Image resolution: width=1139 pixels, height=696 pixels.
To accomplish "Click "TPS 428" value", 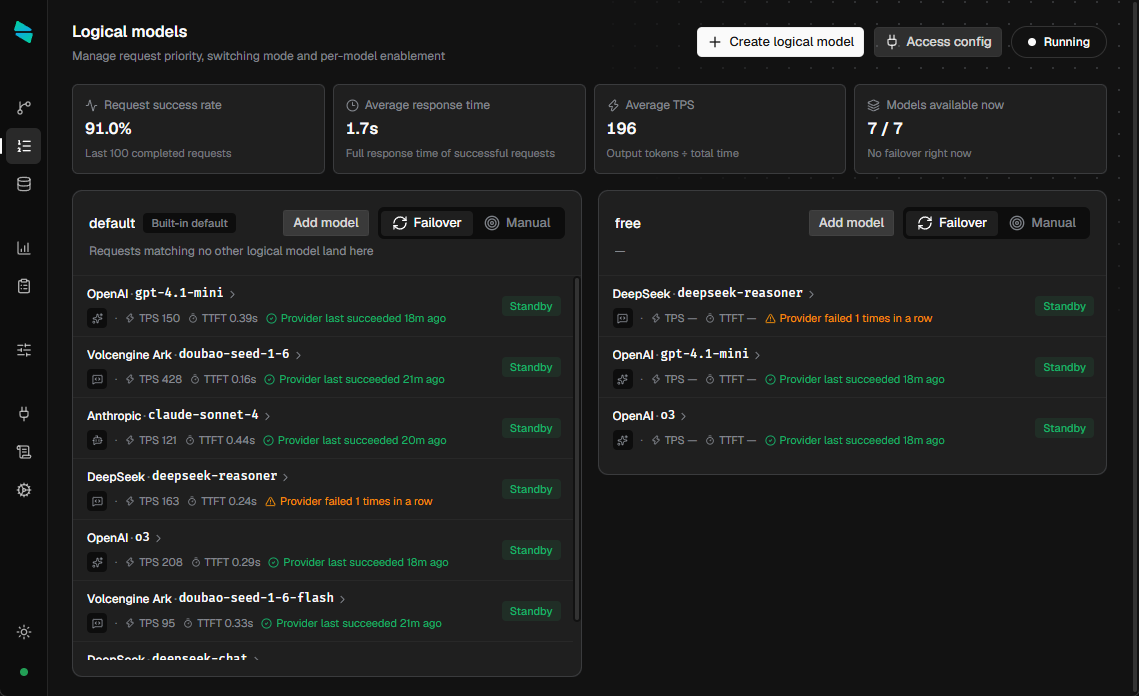I will tap(161, 379).
